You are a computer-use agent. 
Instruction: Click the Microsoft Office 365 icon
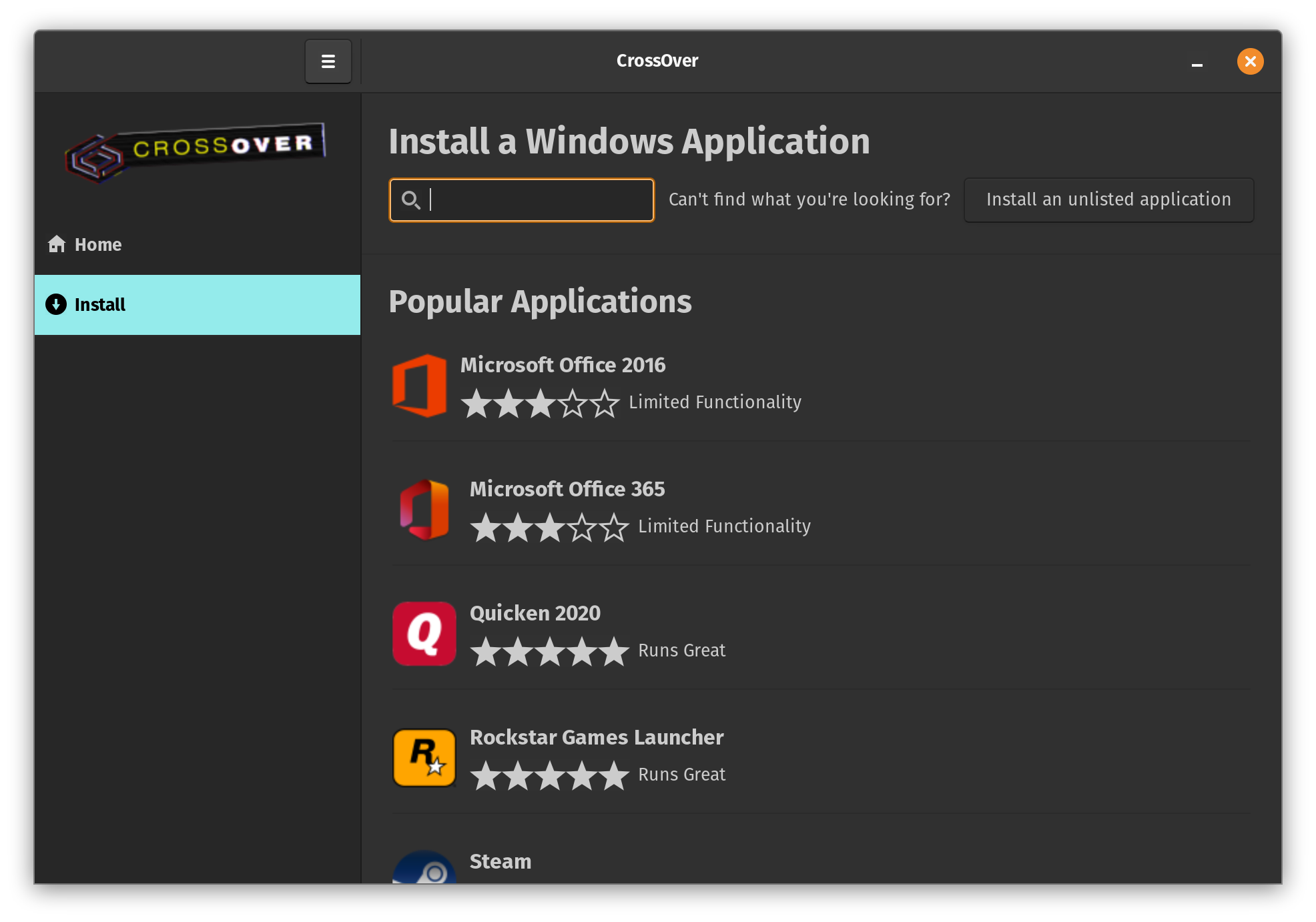pos(424,510)
